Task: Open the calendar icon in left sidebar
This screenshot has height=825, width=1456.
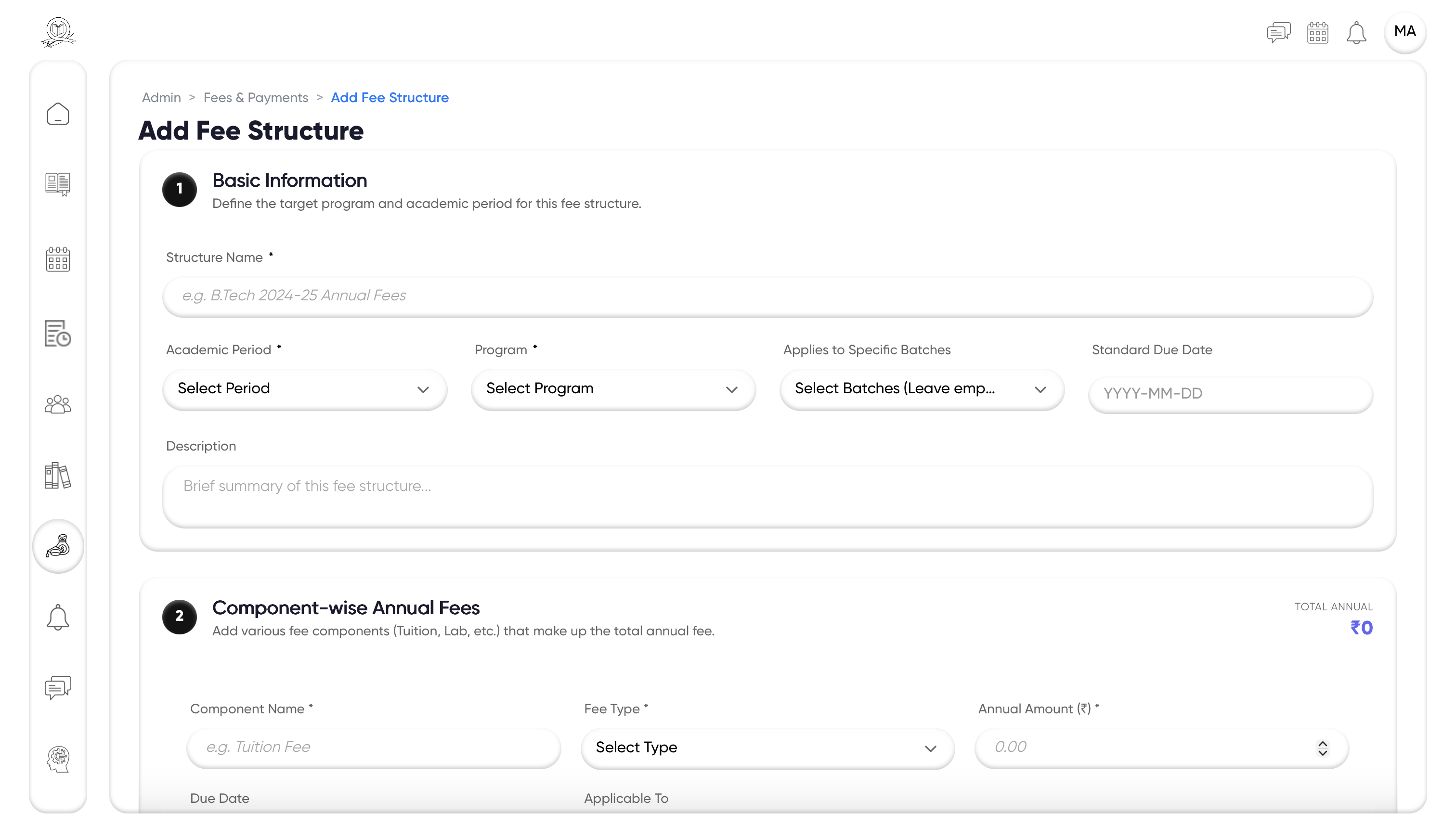Action: point(58,259)
